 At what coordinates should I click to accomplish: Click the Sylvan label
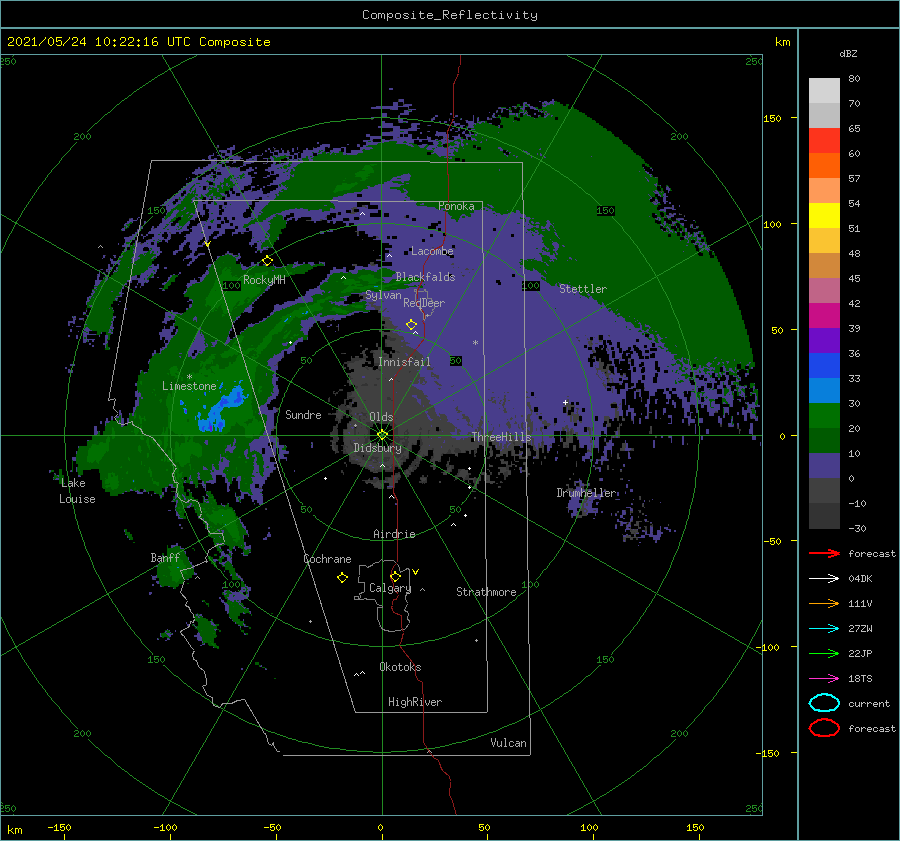(x=383, y=295)
